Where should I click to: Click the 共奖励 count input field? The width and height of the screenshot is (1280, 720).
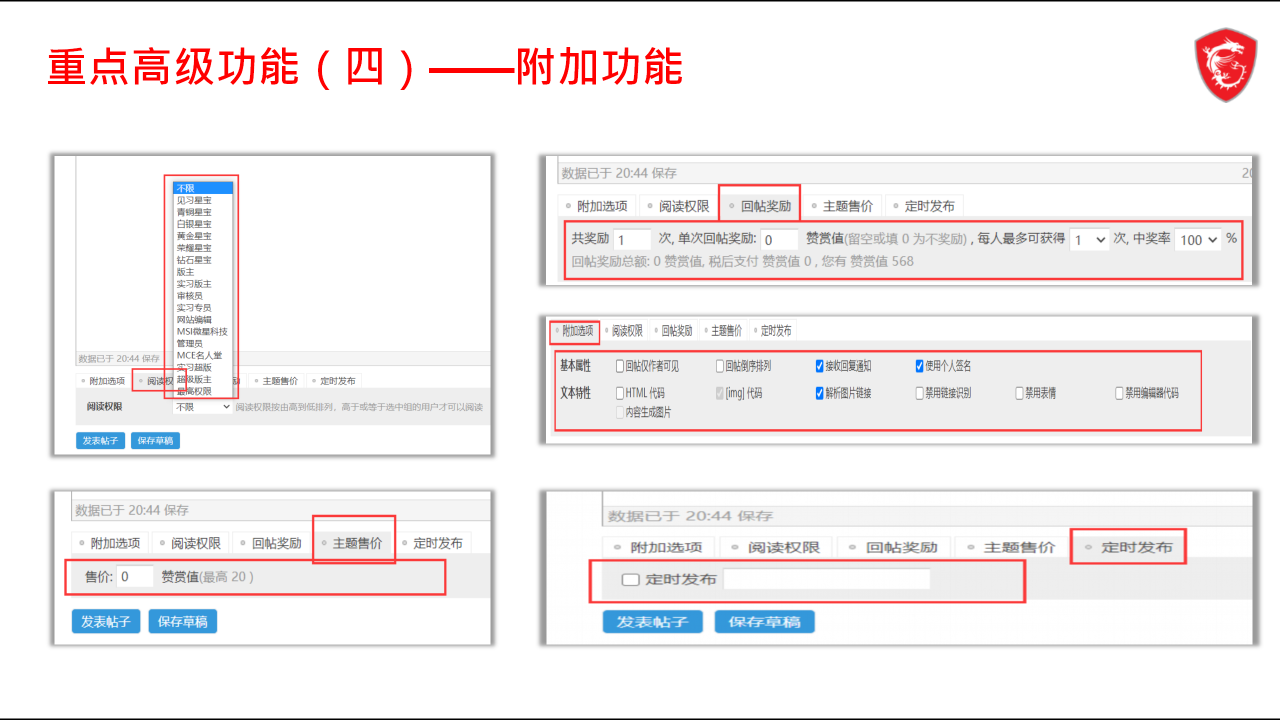pyautogui.click(x=633, y=240)
